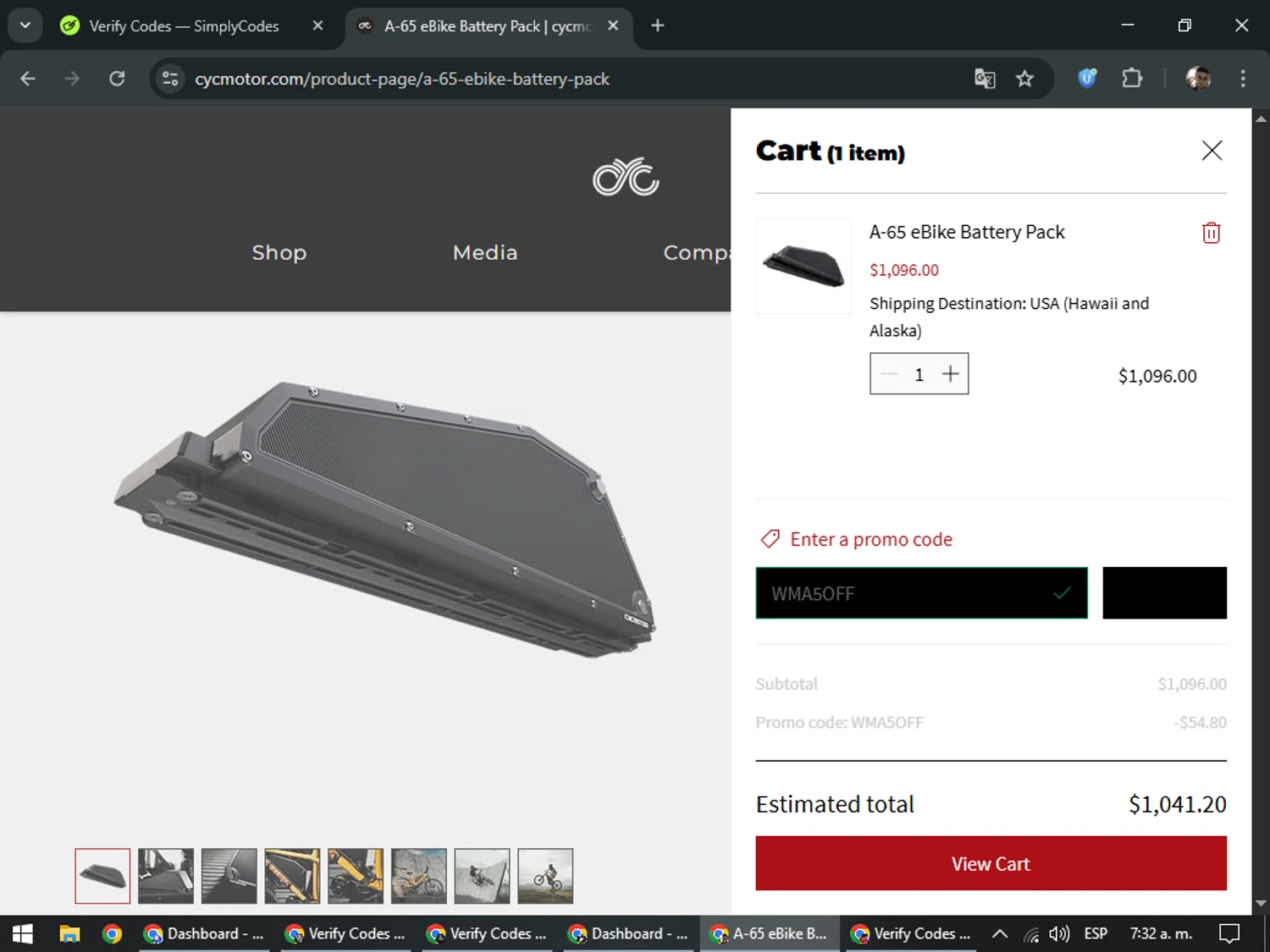Close the A-65 eBike Battery Pack tab
Image resolution: width=1270 pixels, height=952 pixels.
[613, 25]
